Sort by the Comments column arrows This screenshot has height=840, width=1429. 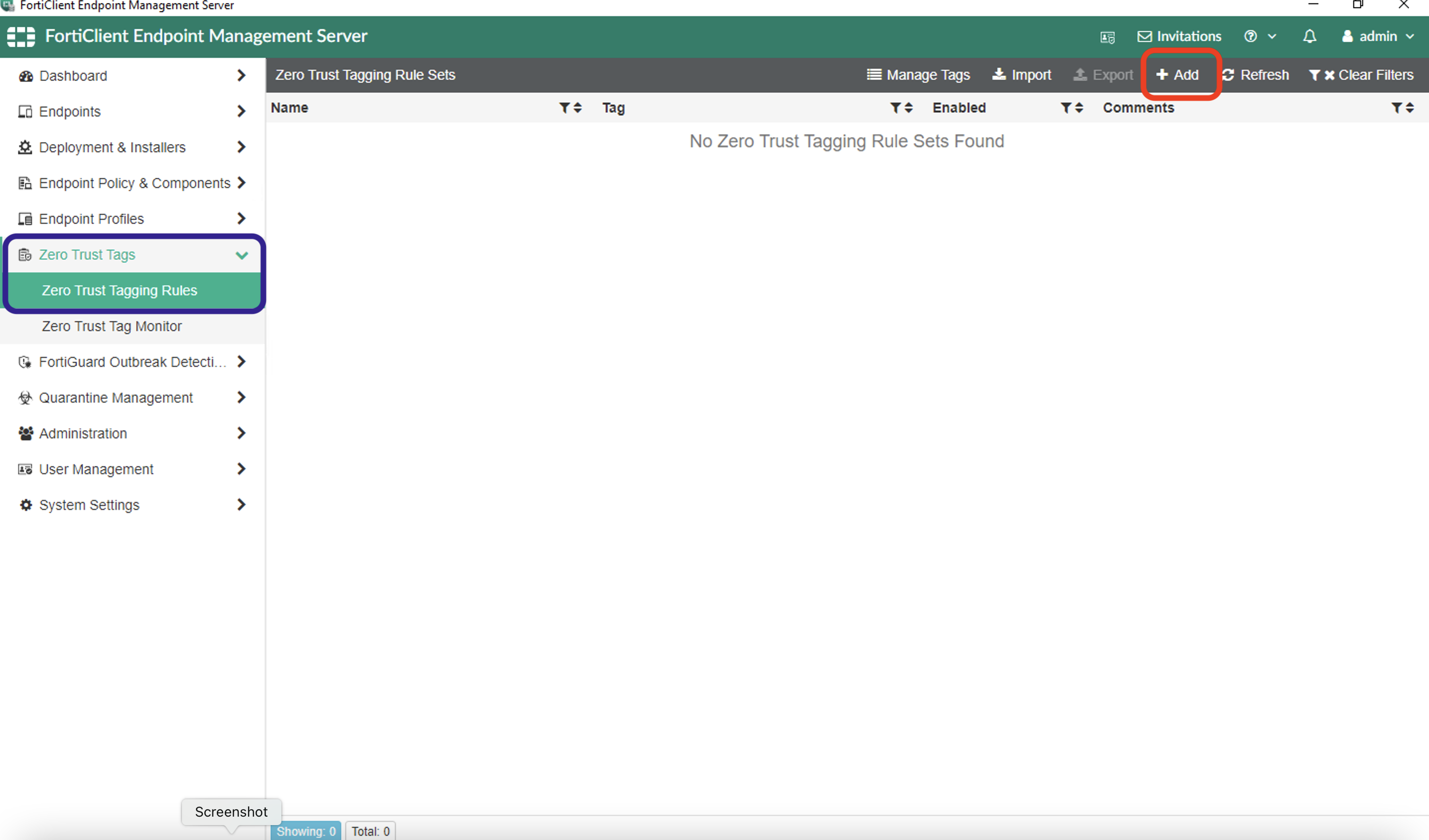1410,108
